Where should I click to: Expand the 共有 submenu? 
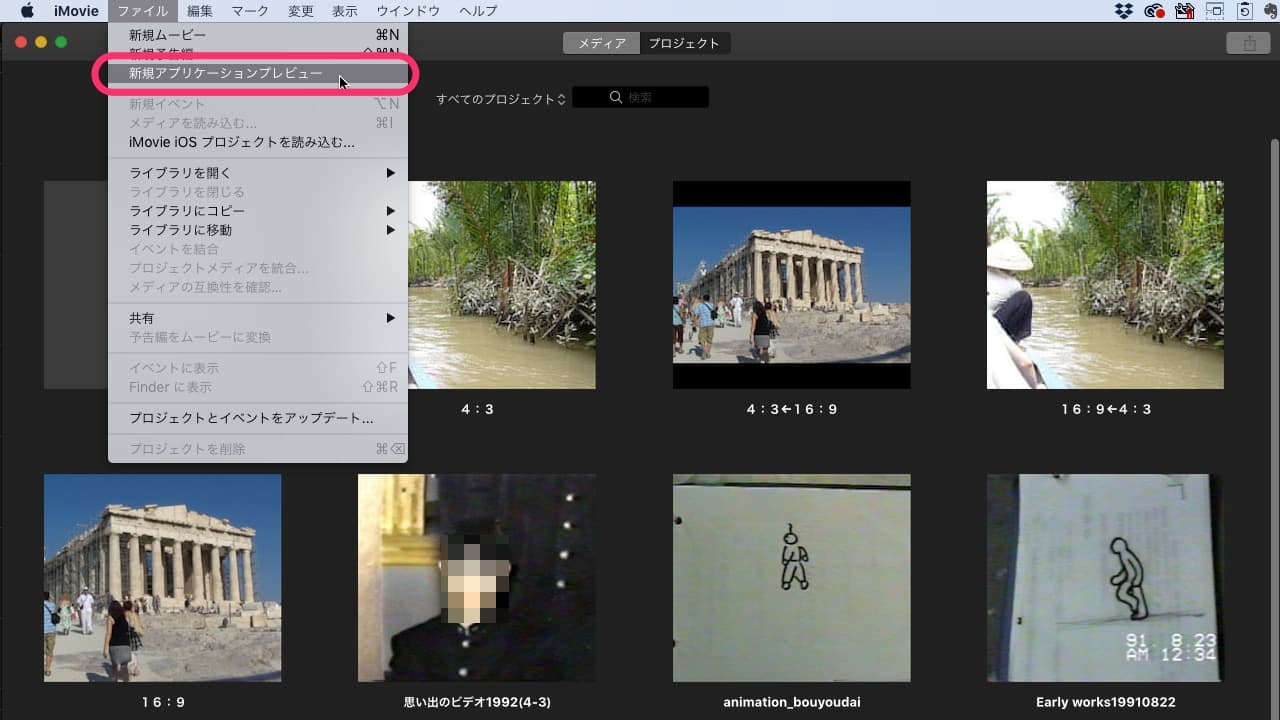click(258, 318)
